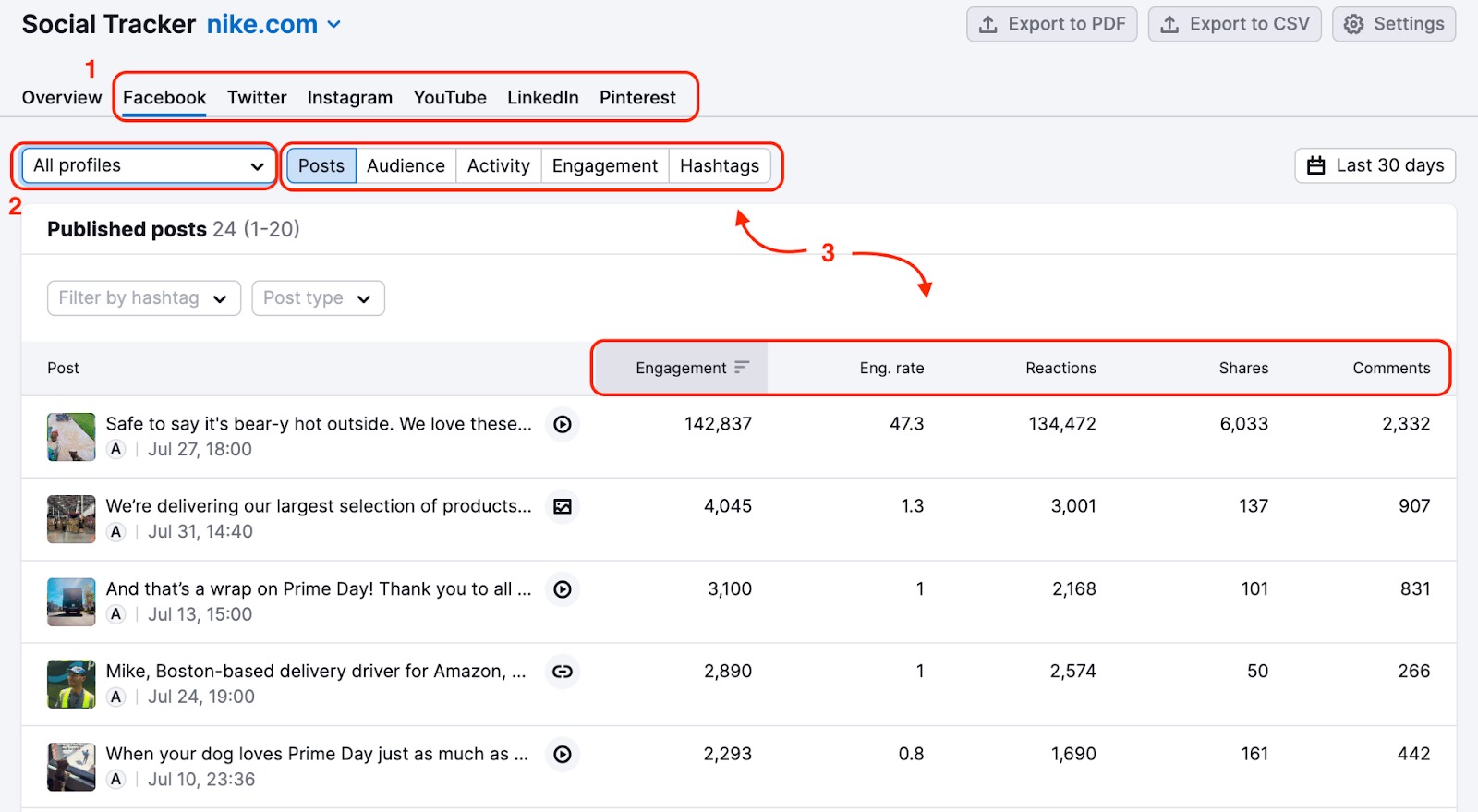Show the Activity report
The width and height of the screenshot is (1478, 812).
tap(499, 165)
